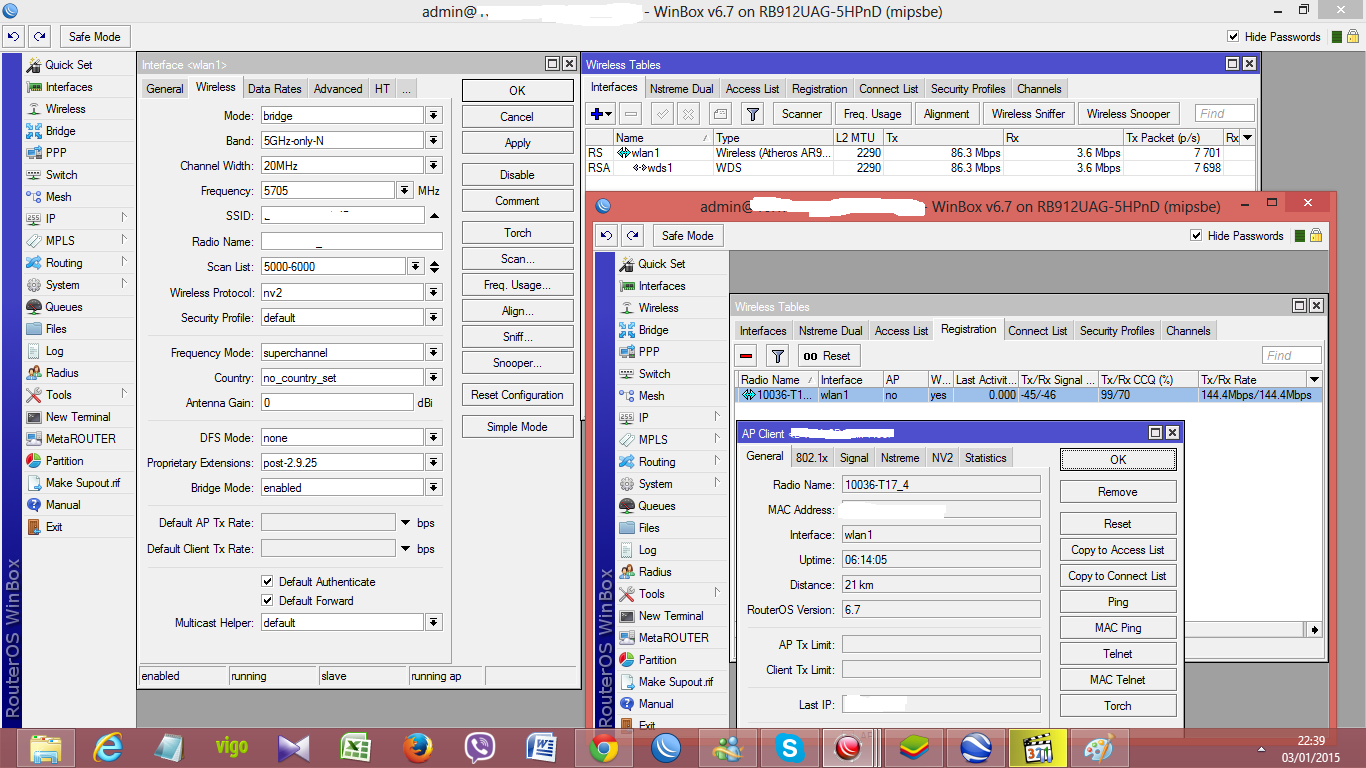The width and height of the screenshot is (1366, 768).
Task: Expand the Band dropdown showing 5GHz-only-N
Action: 433,141
